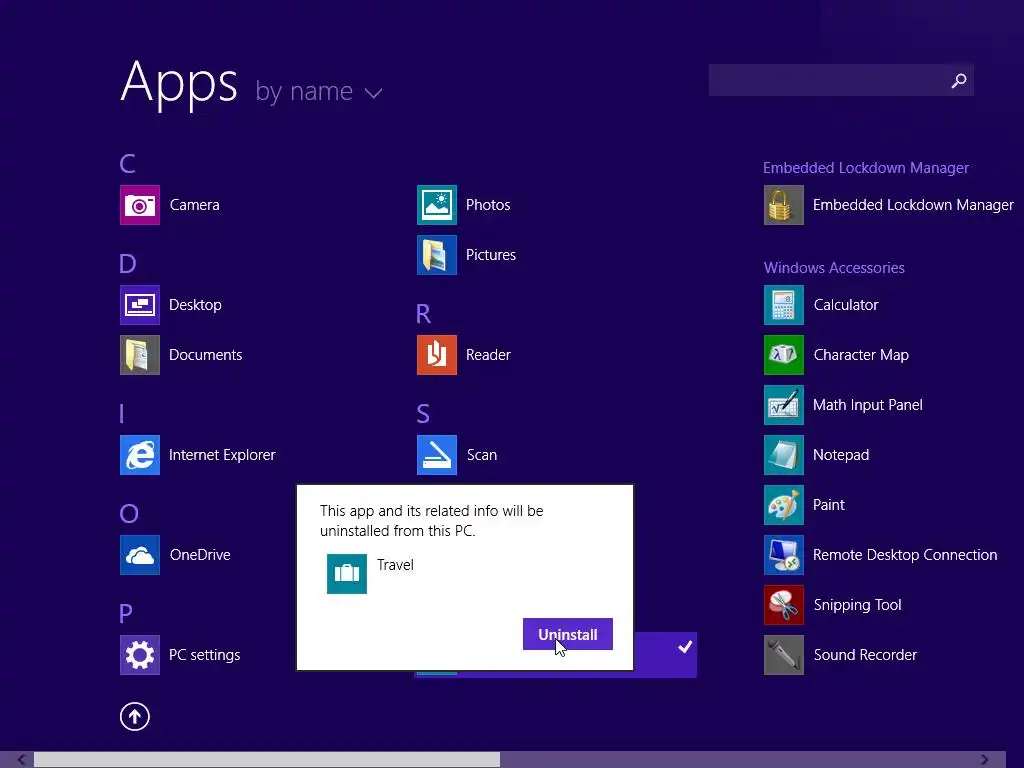Click the 'OneDrive' label

(x=200, y=555)
